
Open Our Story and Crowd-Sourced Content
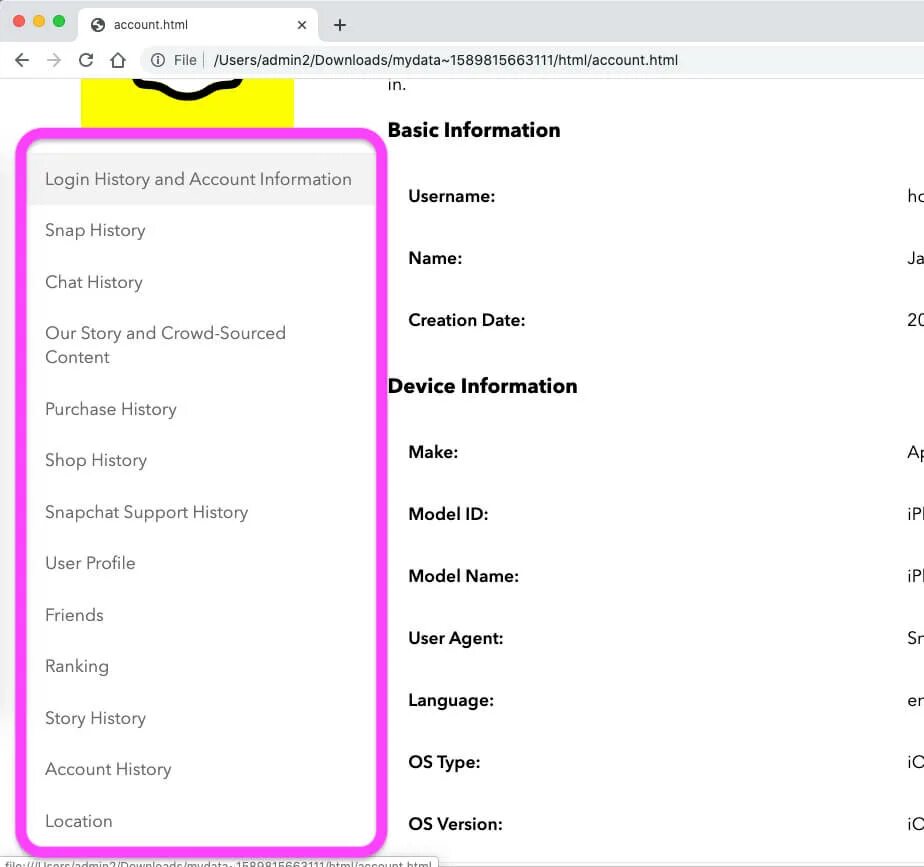tap(165, 345)
